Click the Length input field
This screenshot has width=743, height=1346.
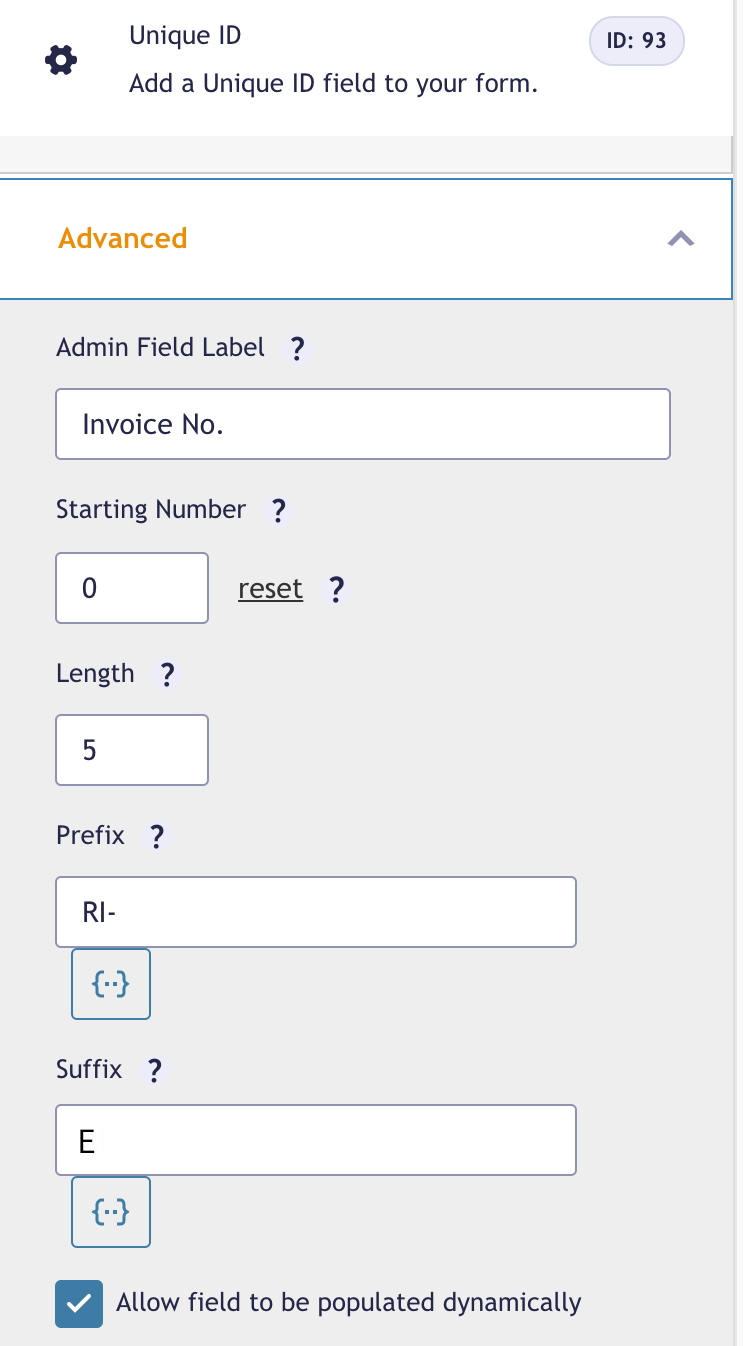(132, 750)
